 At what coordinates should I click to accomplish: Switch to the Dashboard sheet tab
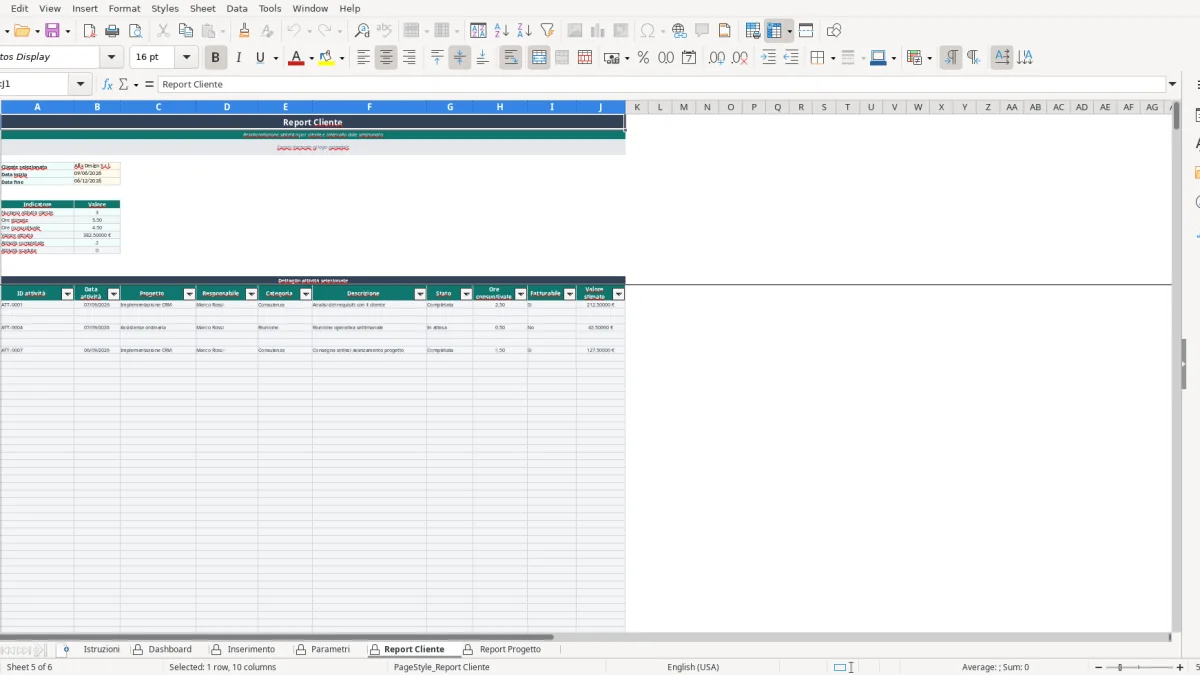(x=169, y=650)
